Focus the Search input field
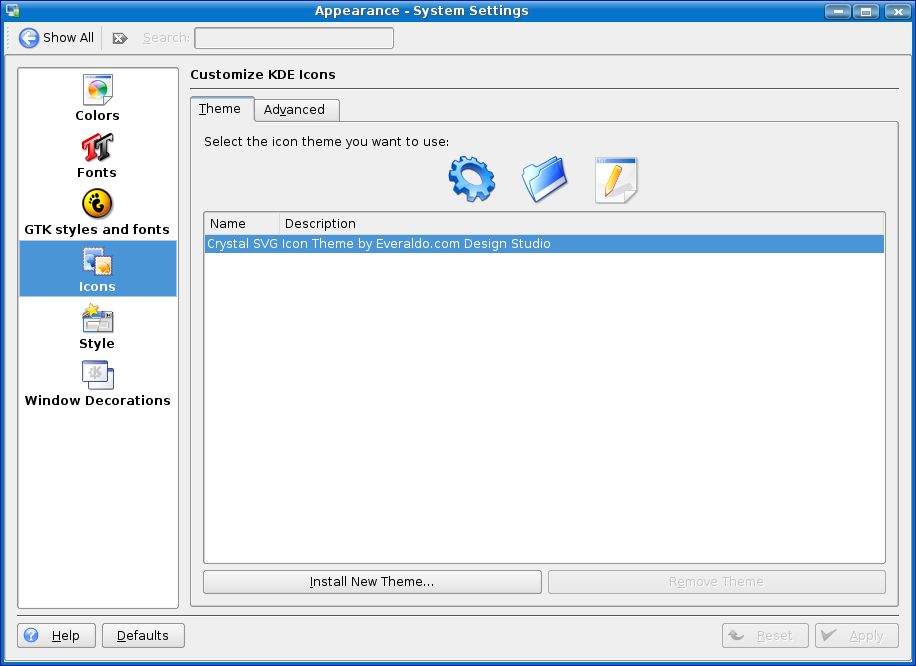 (x=294, y=38)
